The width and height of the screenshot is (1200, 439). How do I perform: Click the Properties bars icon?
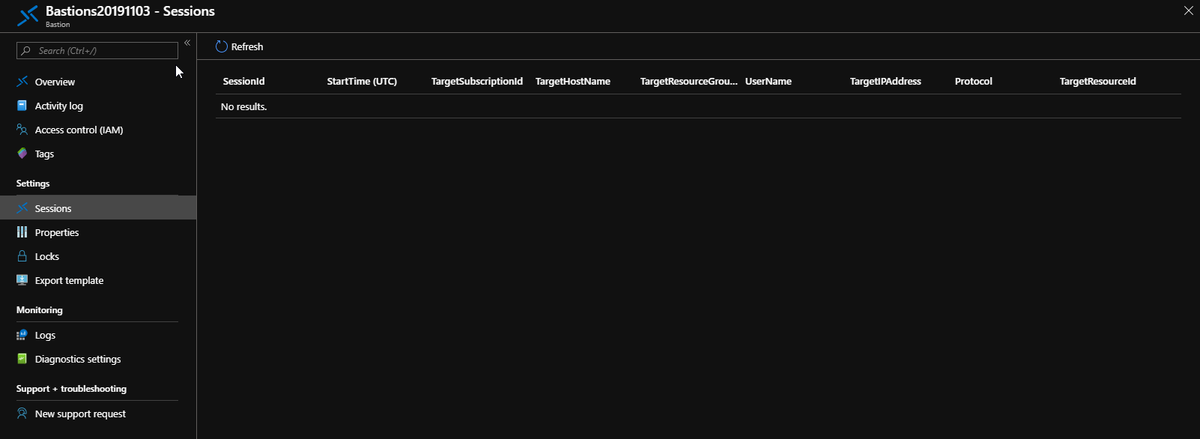(23, 232)
